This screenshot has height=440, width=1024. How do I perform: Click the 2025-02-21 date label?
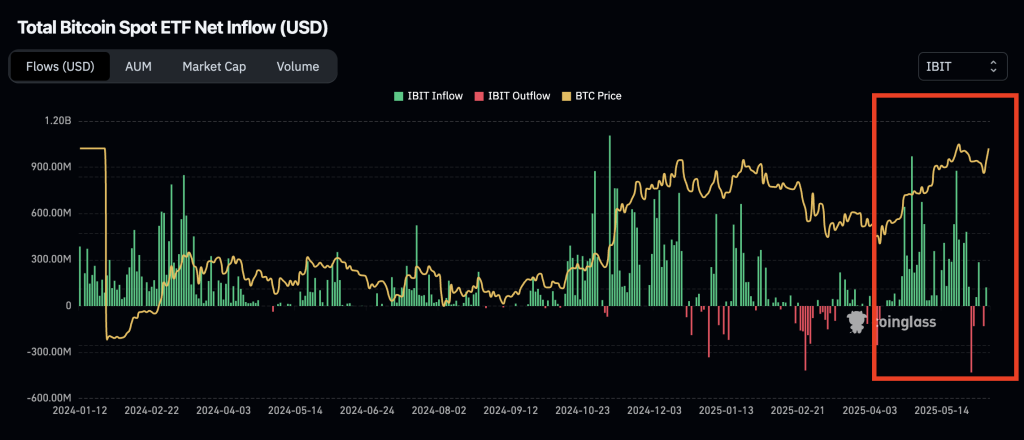797,411
